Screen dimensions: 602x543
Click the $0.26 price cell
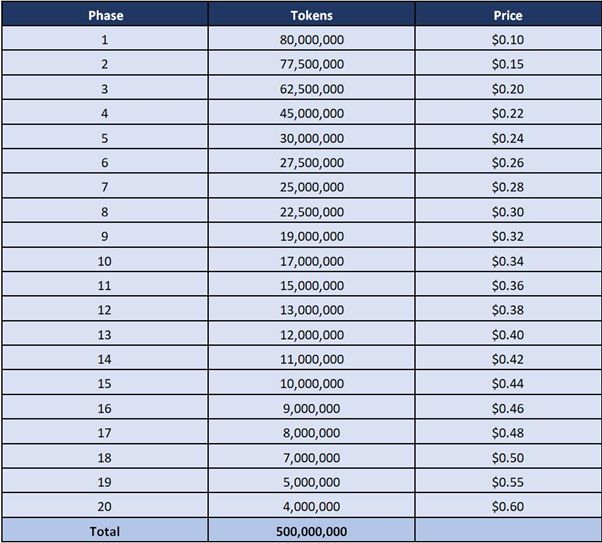click(507, 162)
